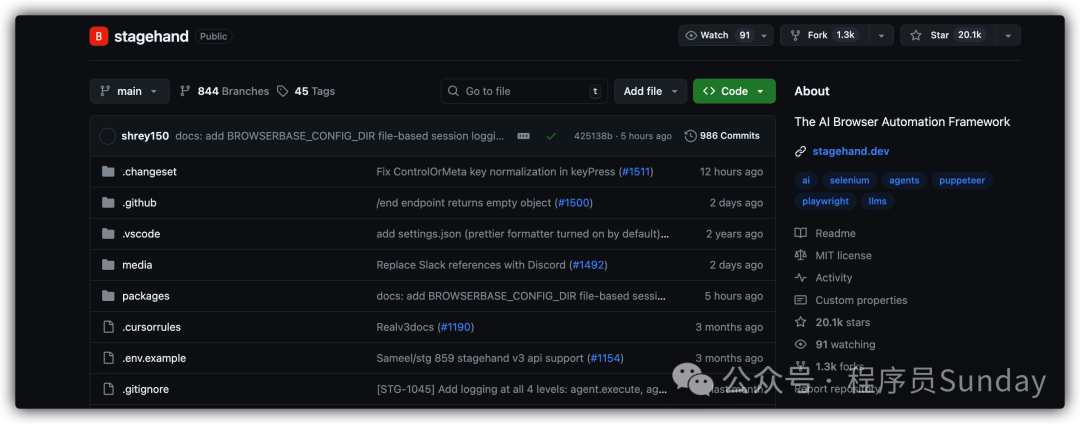Expand the green Code dropdown
This screenshot has height=424, width=1080.
734,91
